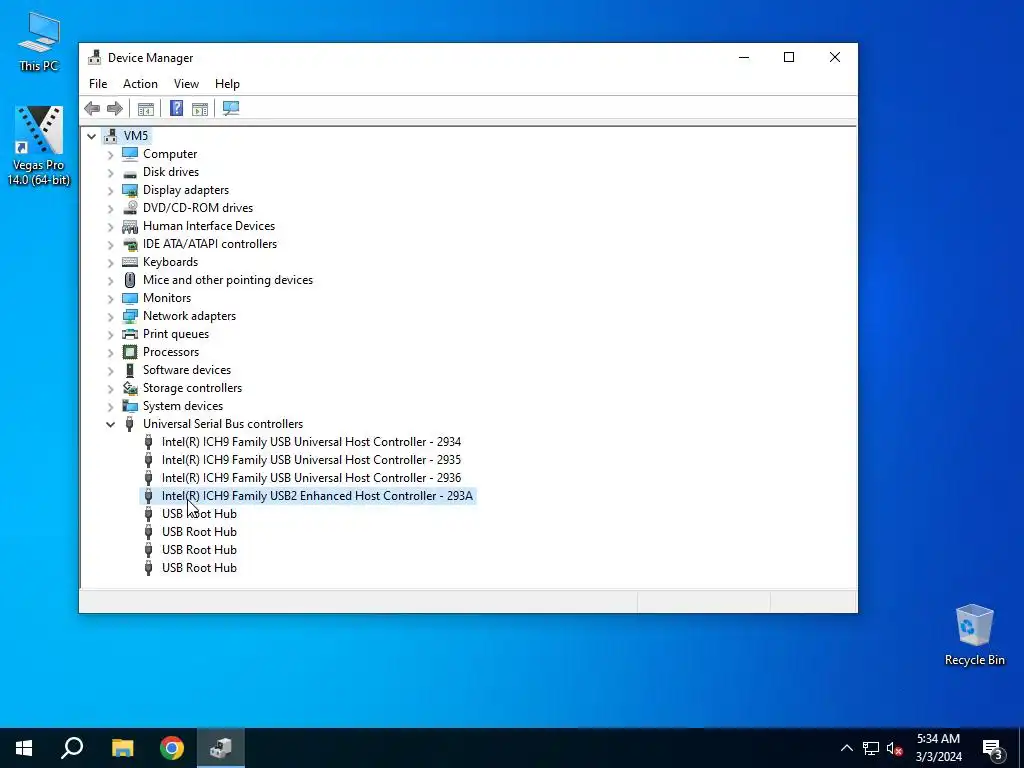This screenshot has width=1024, height=768.
Task: Click the muted volume tray icon
Action: coord(894,748)
